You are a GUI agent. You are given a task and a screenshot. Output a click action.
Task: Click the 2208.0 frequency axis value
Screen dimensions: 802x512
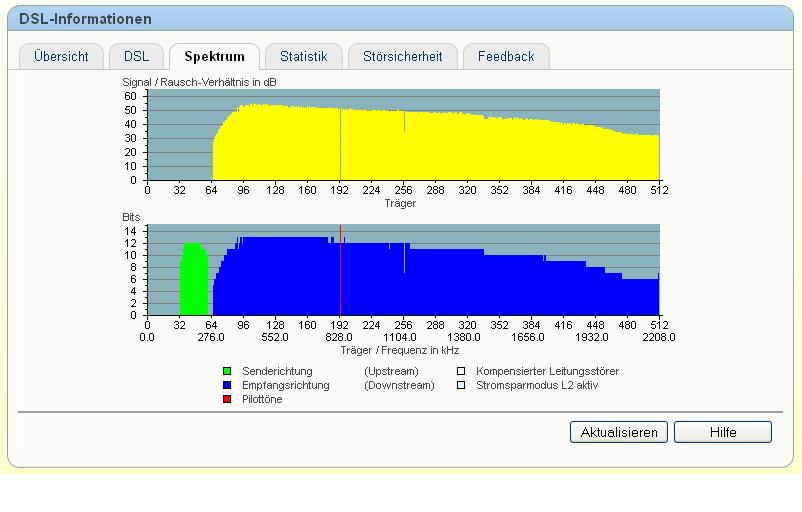(659, 338)
